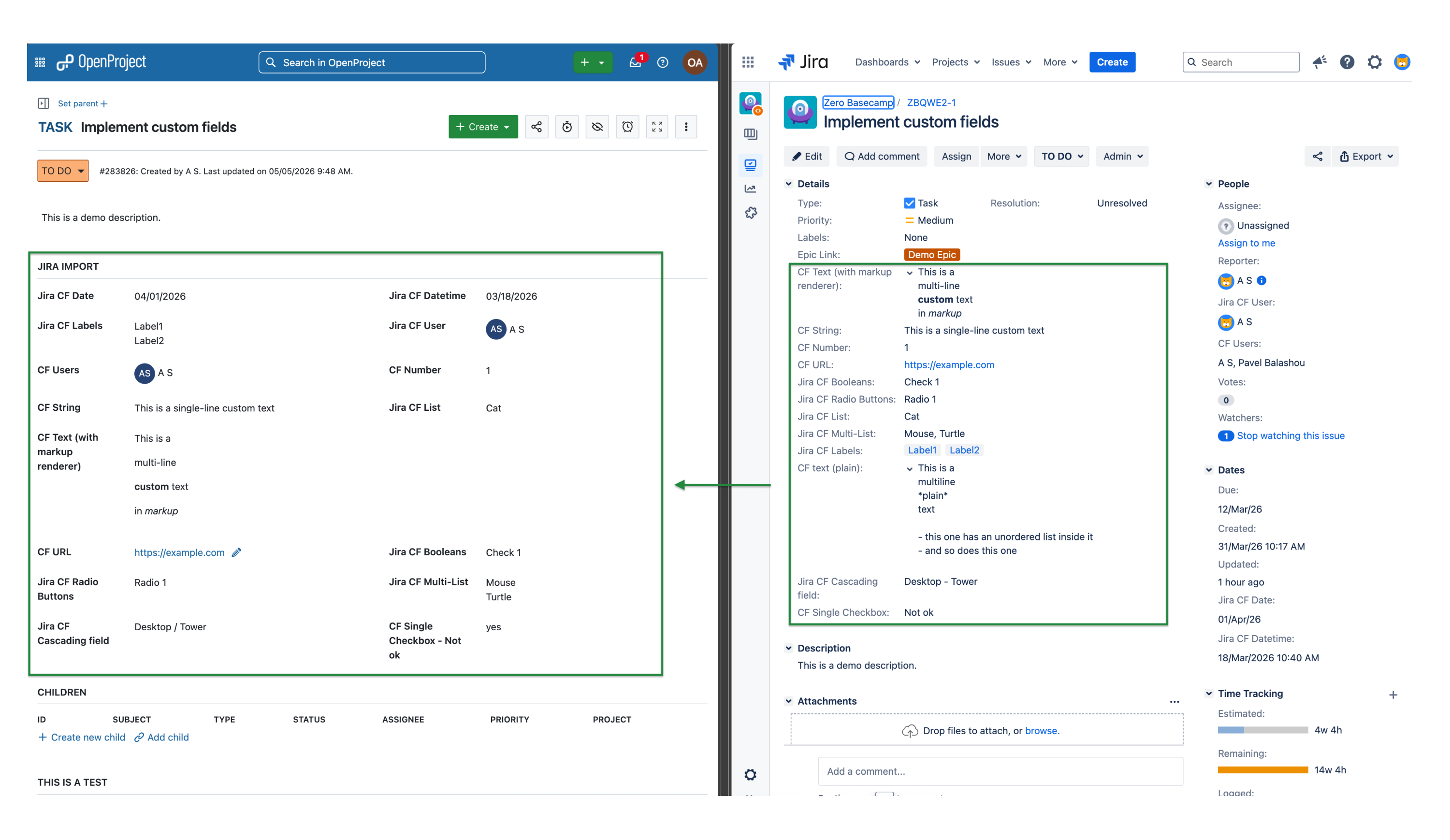Toggle the side panel icon beside Set parent

click(43, 103)
